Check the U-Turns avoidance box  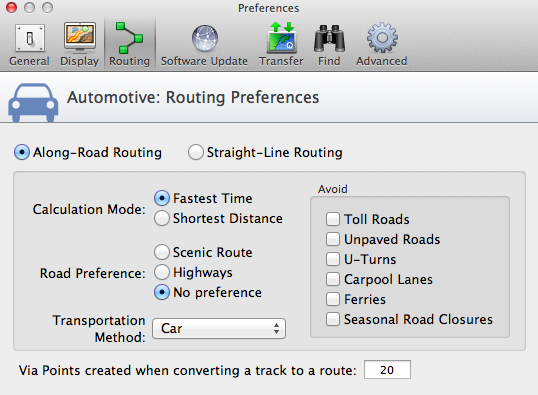(x=333, y=259)
